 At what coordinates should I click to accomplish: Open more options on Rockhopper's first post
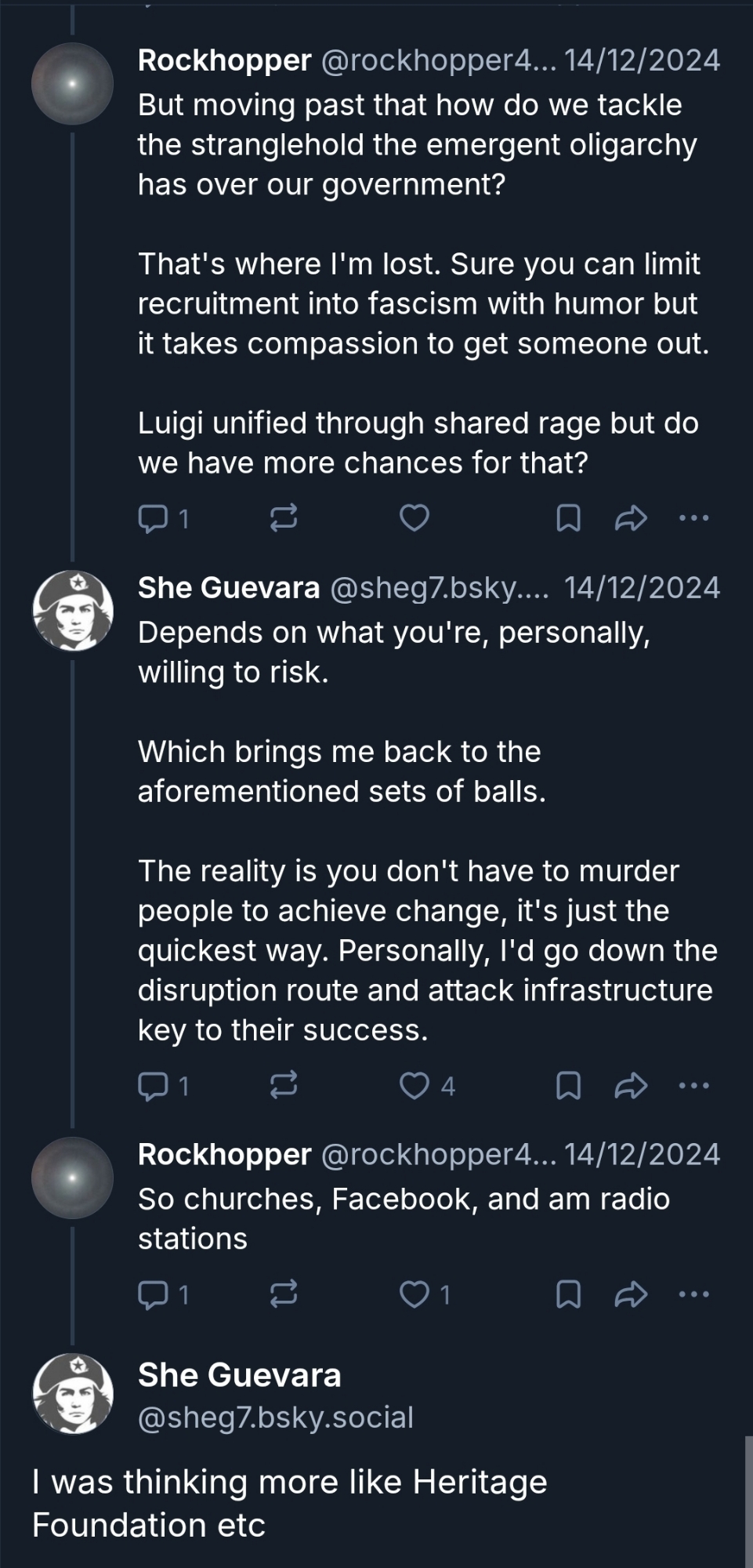[694, 518]
